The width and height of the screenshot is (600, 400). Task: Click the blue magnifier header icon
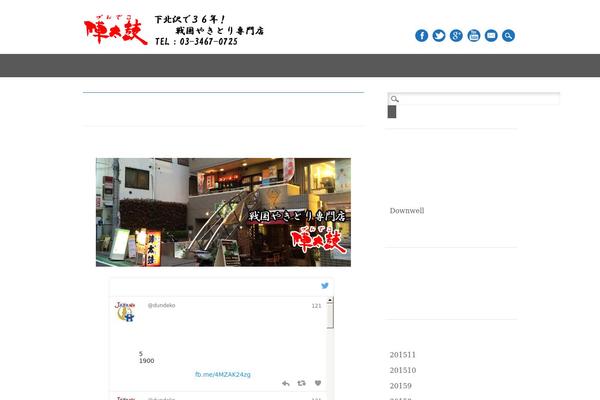tap(508, 36)
